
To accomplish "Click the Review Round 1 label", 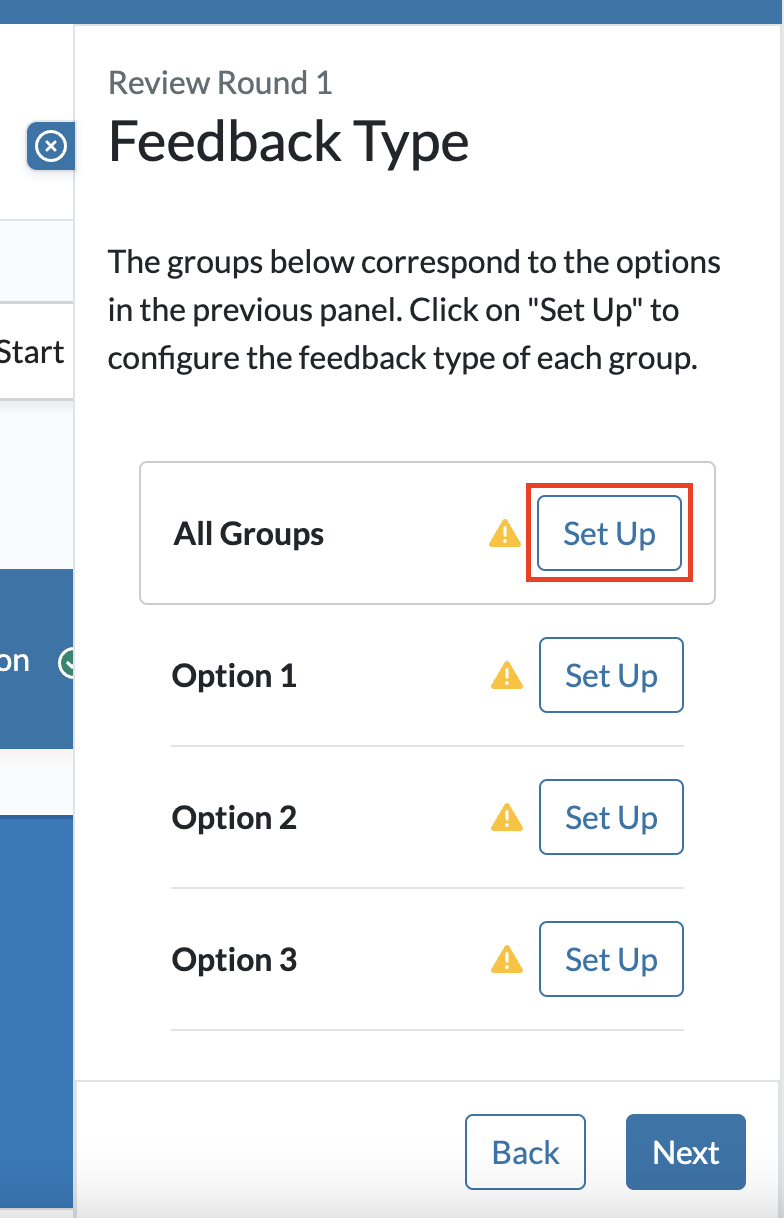I will 221,83.
